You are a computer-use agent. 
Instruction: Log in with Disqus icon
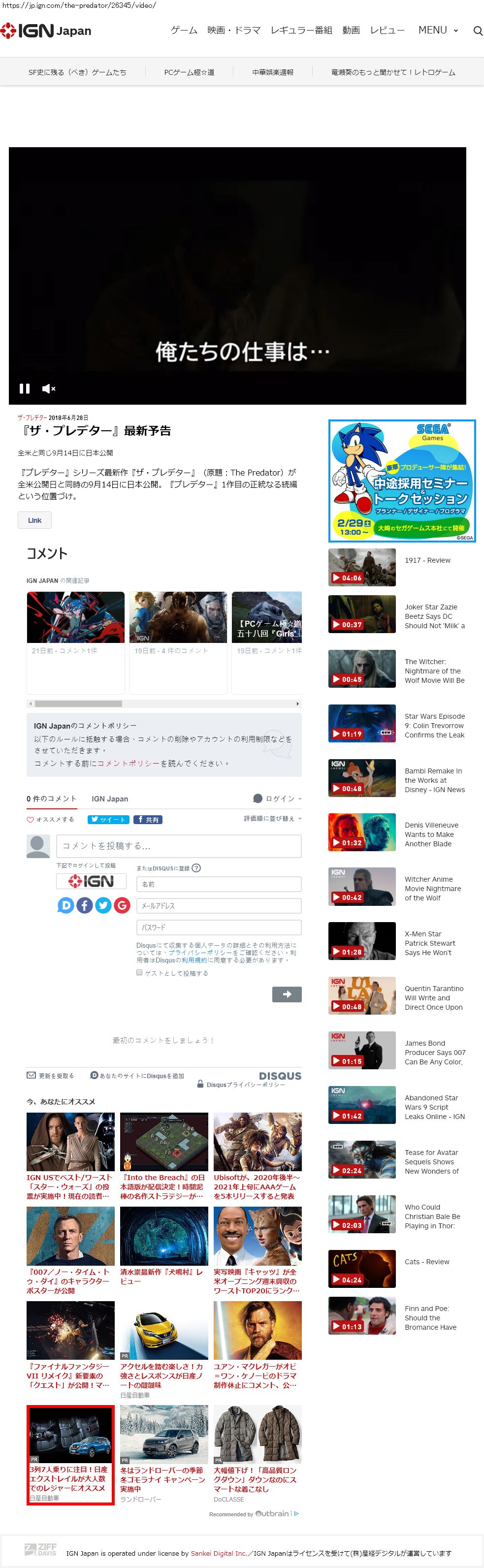66,905
